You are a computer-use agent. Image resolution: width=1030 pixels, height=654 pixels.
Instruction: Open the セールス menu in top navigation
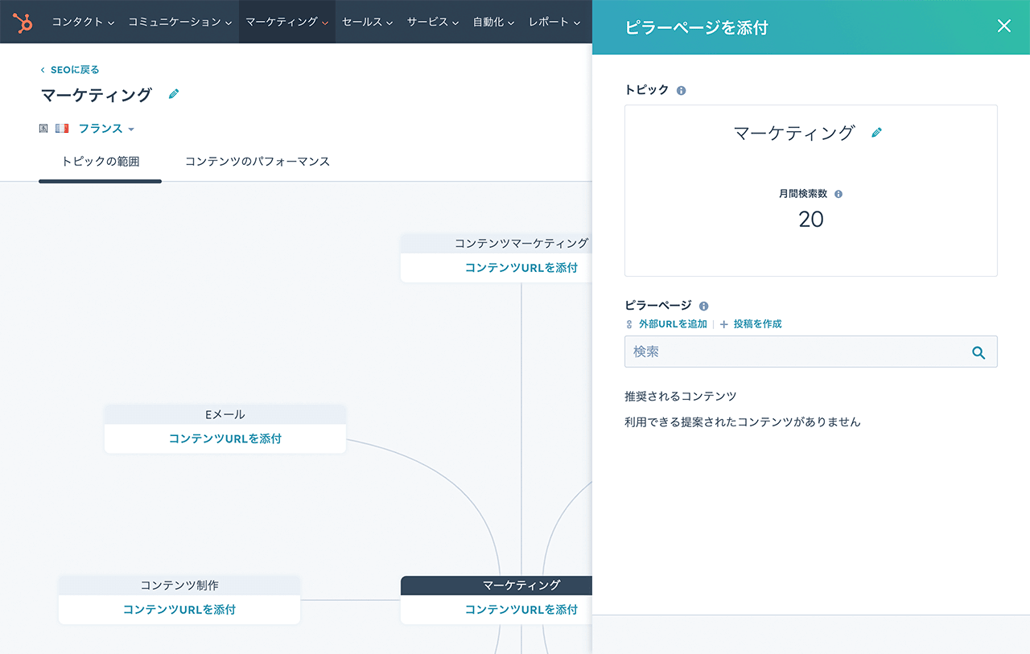pos(367,22)
